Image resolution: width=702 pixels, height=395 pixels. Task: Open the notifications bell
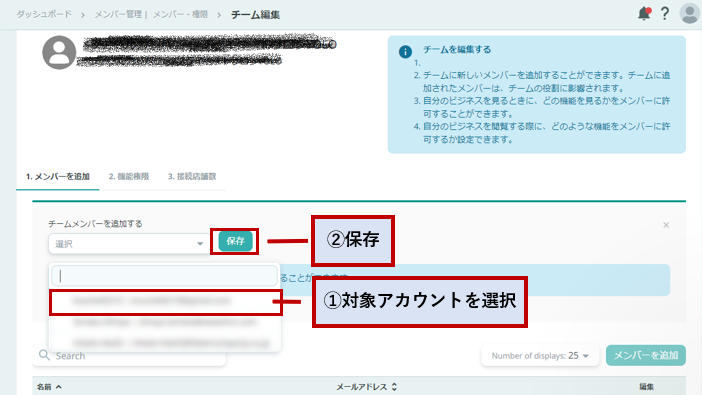644,13
